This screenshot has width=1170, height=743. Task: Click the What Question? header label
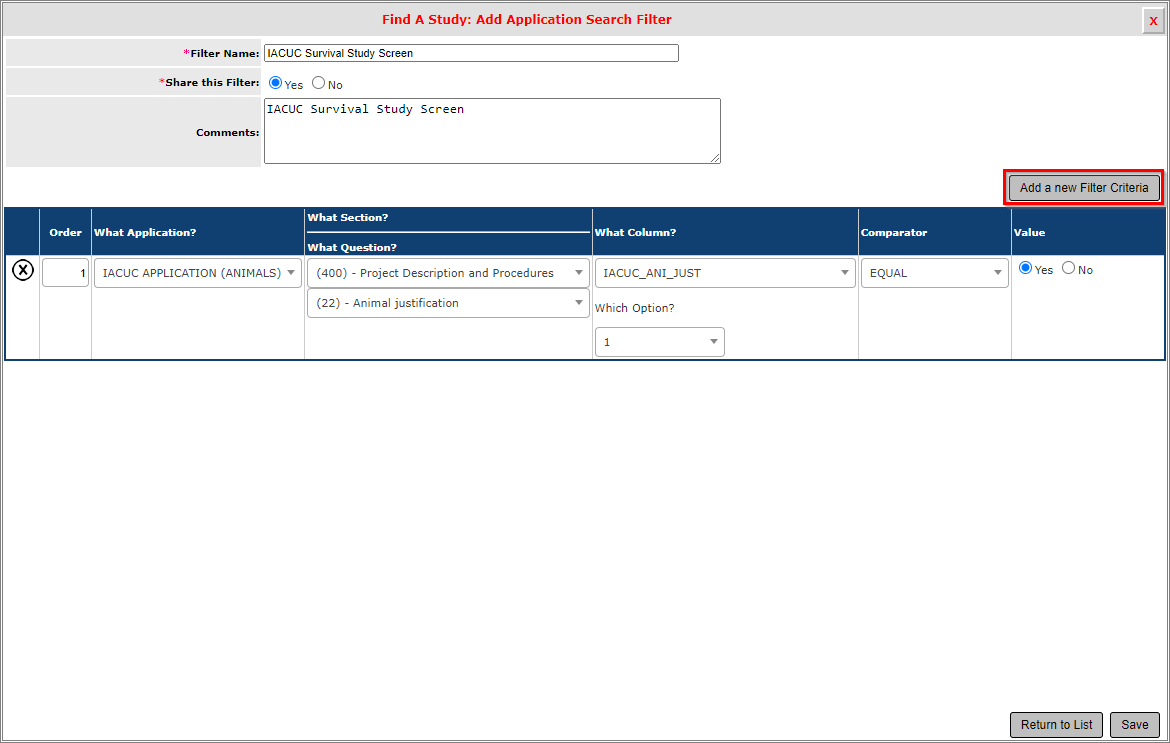(352, 248)
